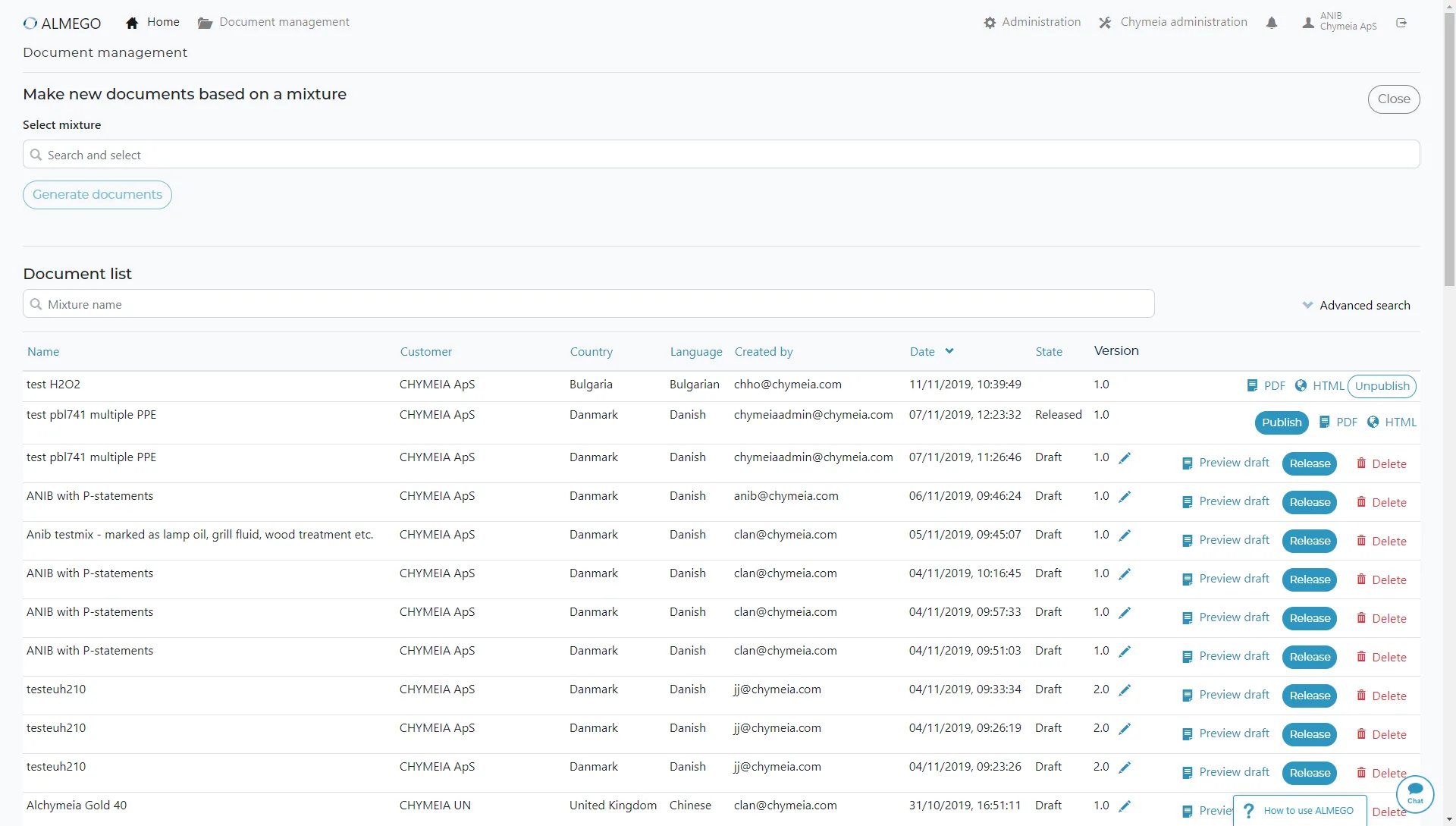Image resolution: width=1456 pixels, height=826 pixels.
Task: Click the logout icon
Action: [x=1401, y=23]
